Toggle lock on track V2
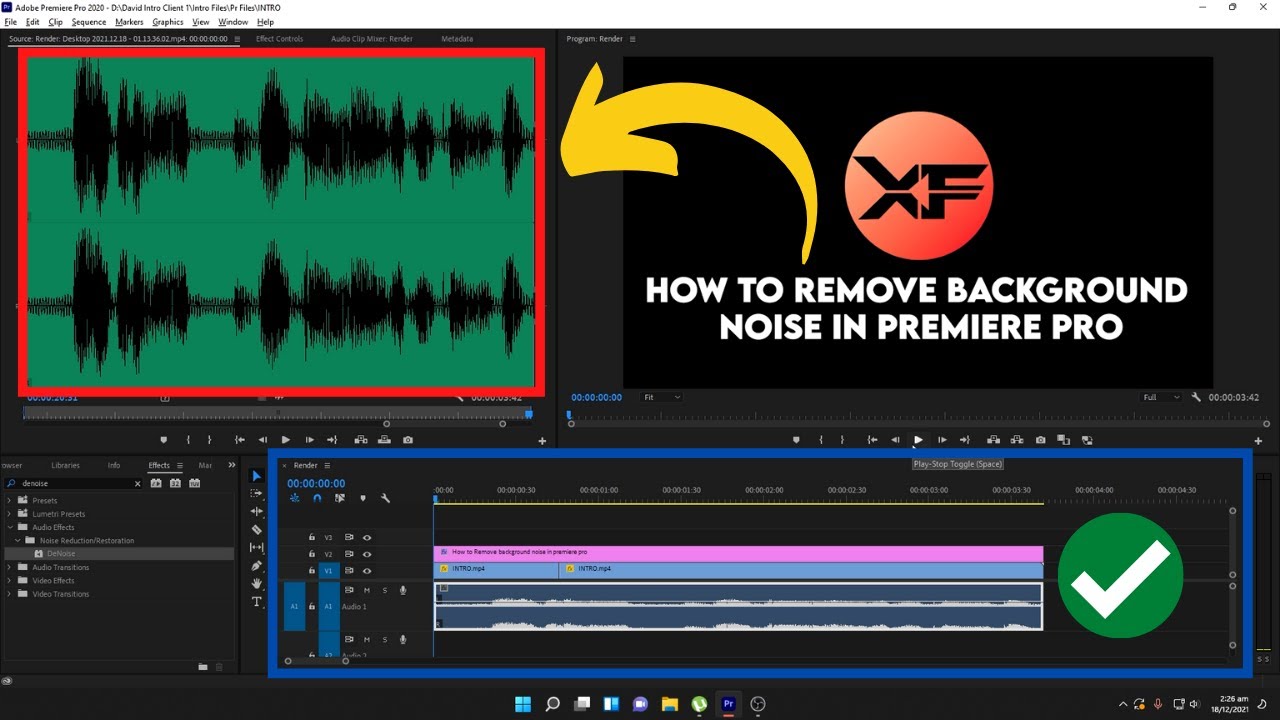This screenshot has height=720, width=1280. pos(312,554)
